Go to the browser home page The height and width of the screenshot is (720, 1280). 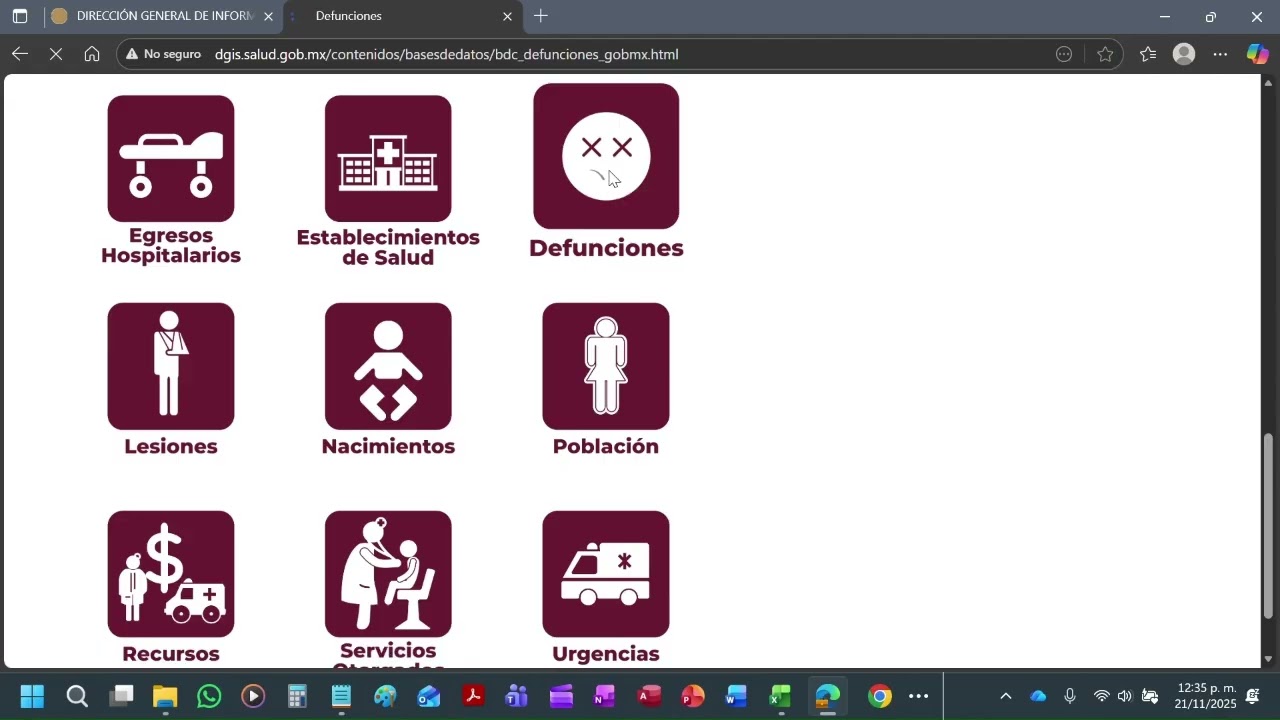(x=92, y=54)
